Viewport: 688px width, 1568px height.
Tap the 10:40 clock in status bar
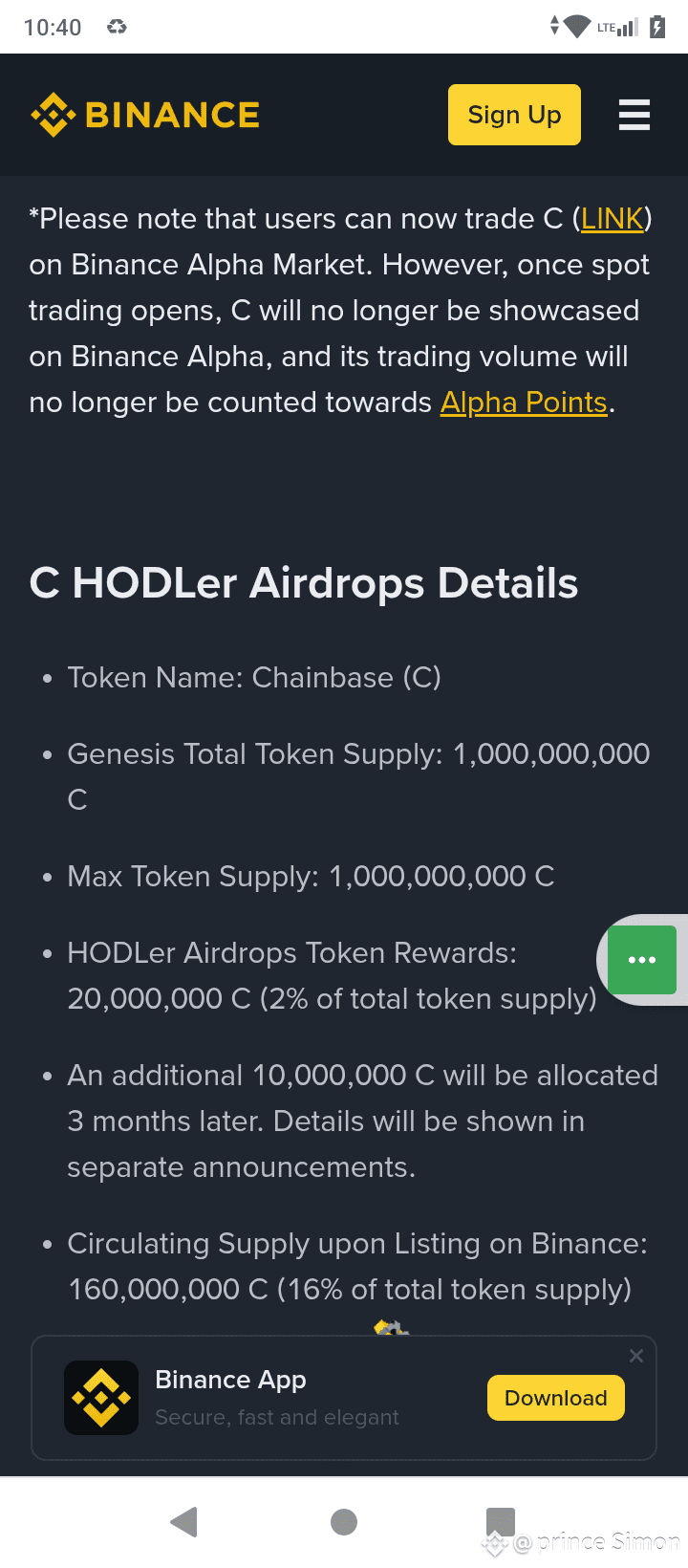click(53, 27)
